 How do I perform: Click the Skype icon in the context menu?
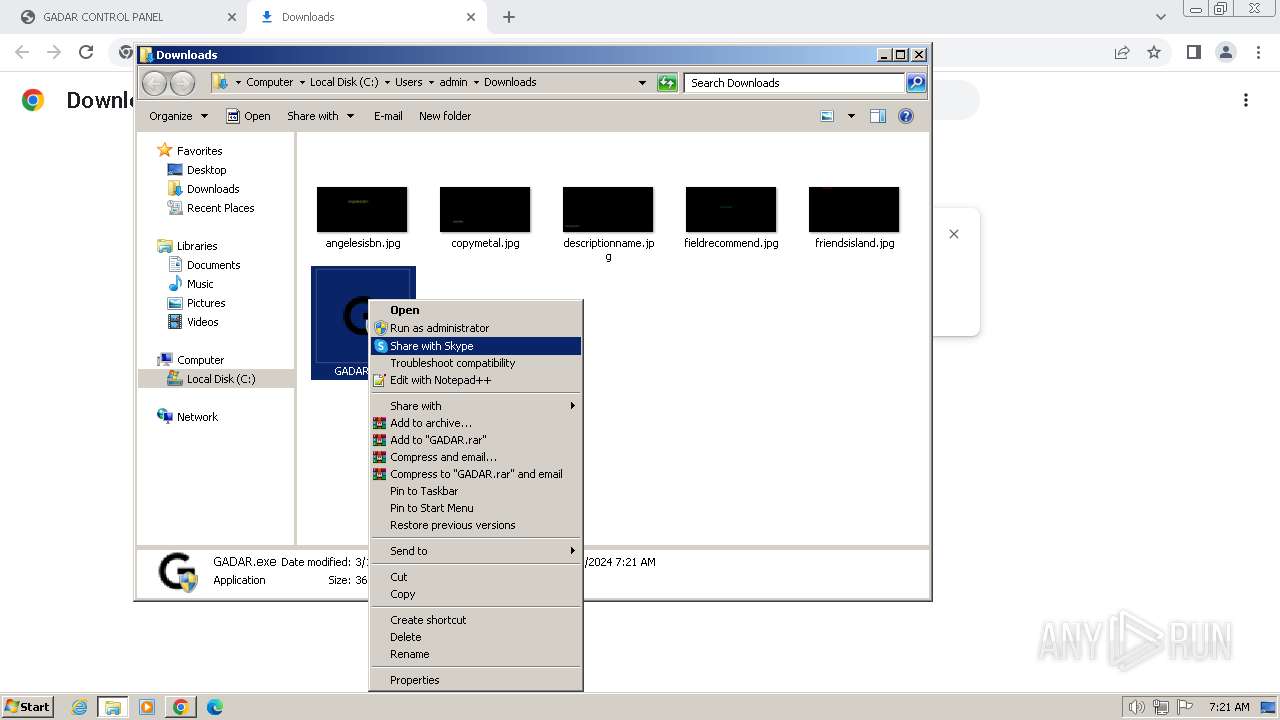pyautogui.click(x=380, y=346)
